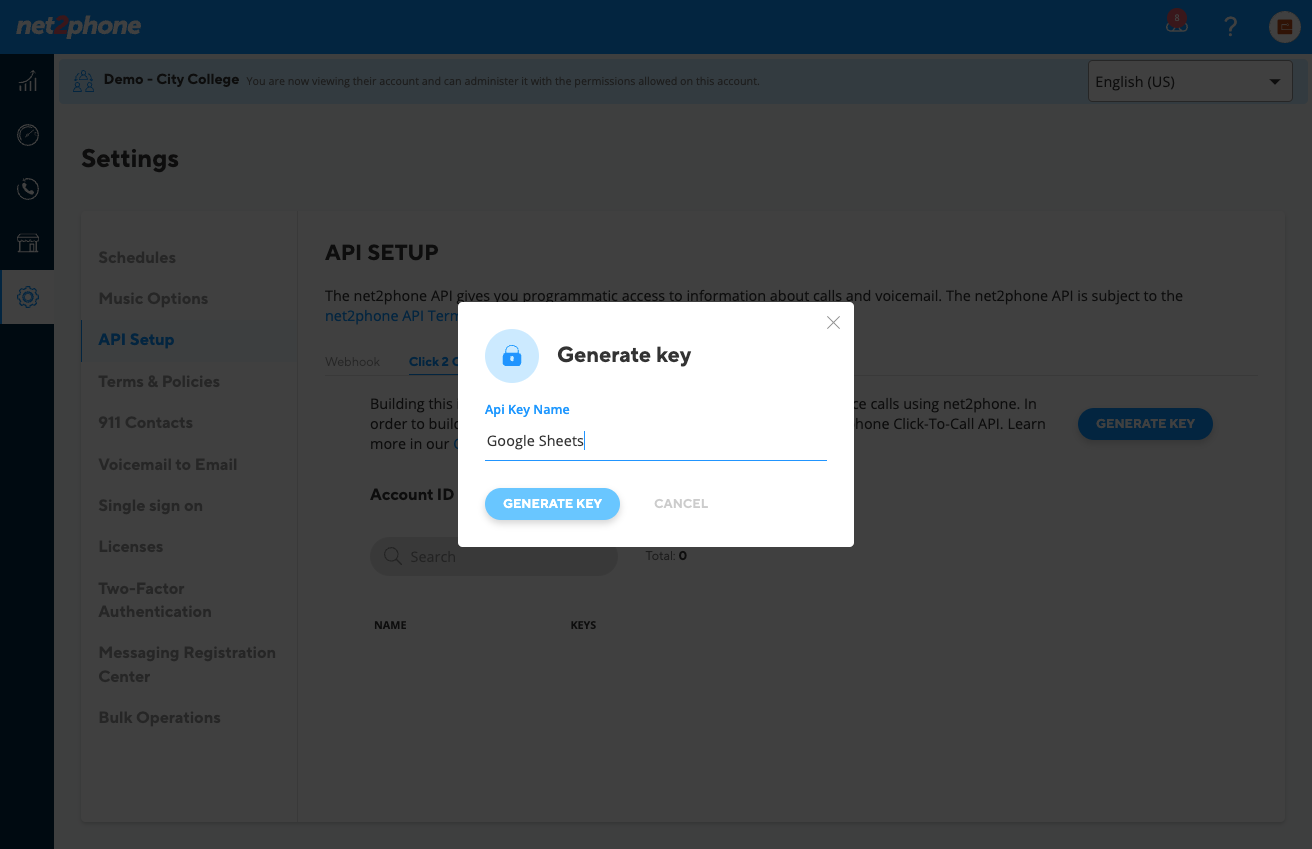Click the KEYS column header
The height and width of the screenshot is (849, 1312).
coord(583,625)
